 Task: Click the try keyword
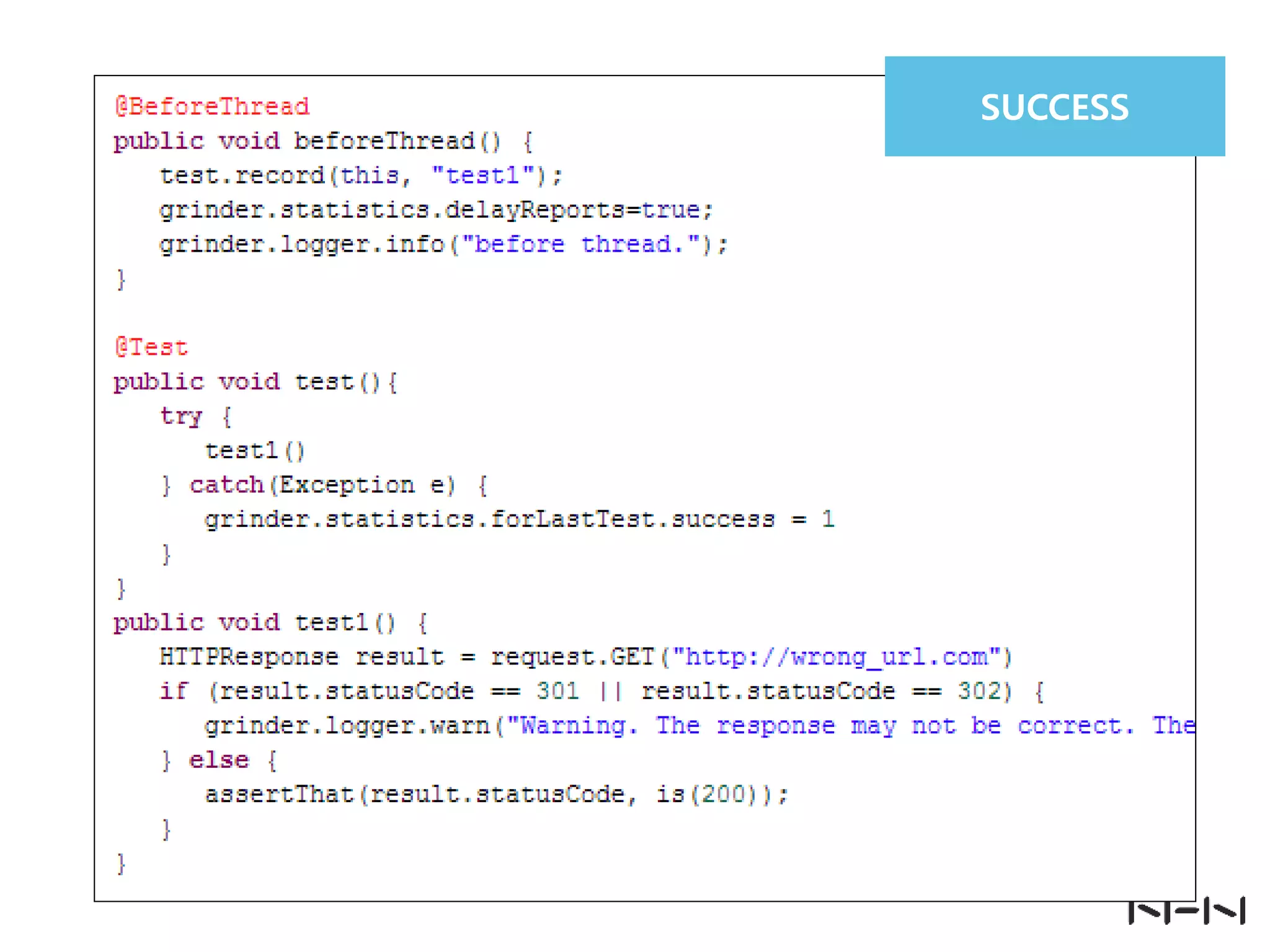(x=181, y=415)
